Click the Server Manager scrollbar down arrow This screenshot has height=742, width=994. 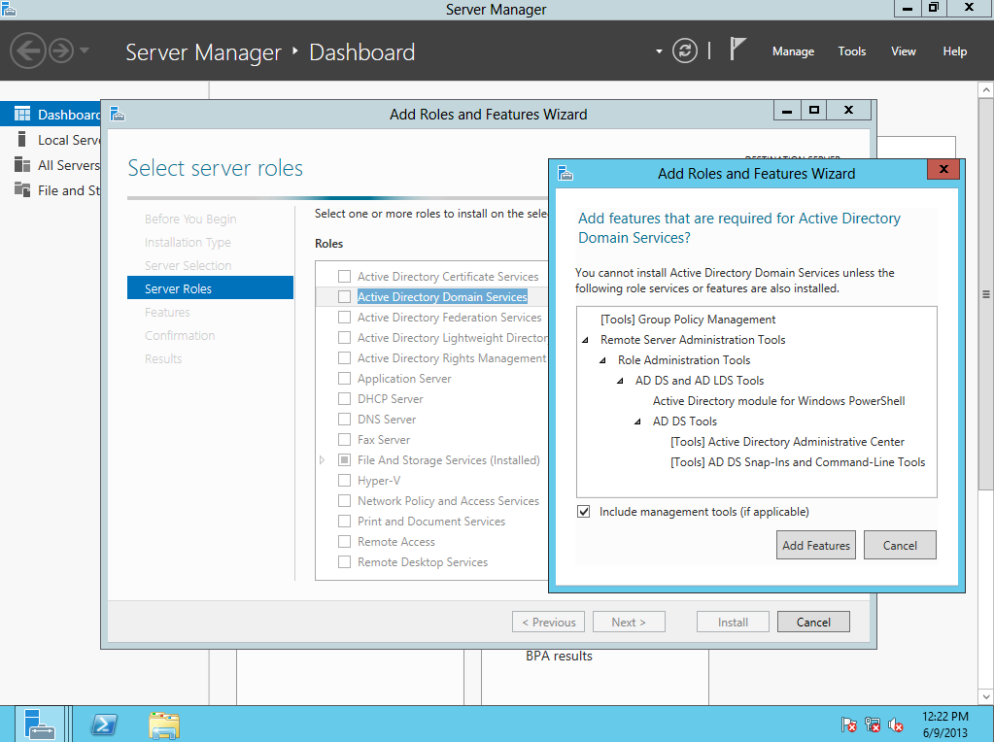tap(986, 697)
